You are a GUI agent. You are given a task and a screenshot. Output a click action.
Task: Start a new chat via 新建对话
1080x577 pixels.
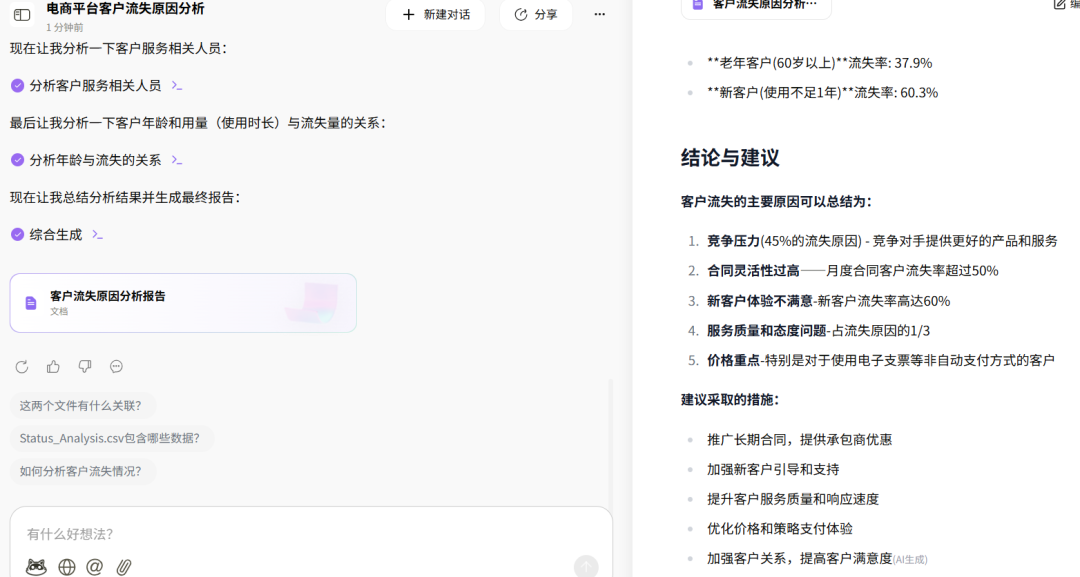click(435, 14)
